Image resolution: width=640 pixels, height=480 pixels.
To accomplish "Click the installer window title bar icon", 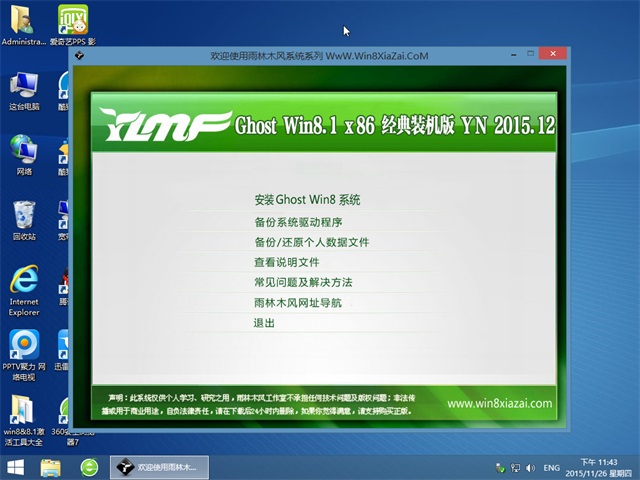I will pyautogui.click(x=80, y=56).
